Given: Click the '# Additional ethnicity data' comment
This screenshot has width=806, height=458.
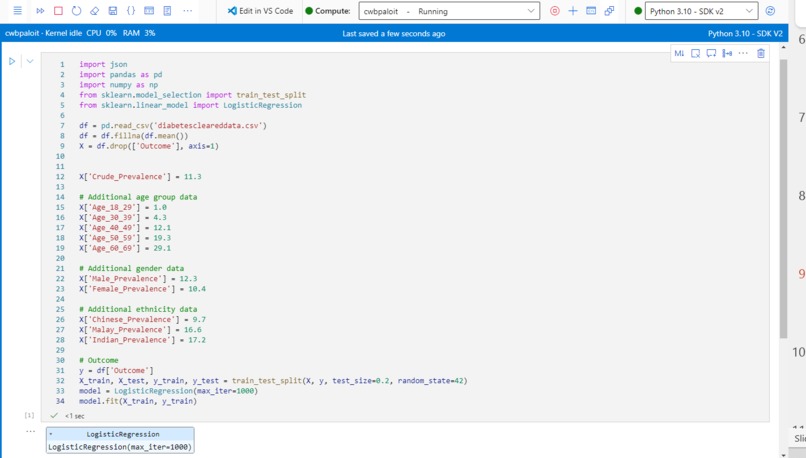Looking at the screenshot, I should (138, 309).
